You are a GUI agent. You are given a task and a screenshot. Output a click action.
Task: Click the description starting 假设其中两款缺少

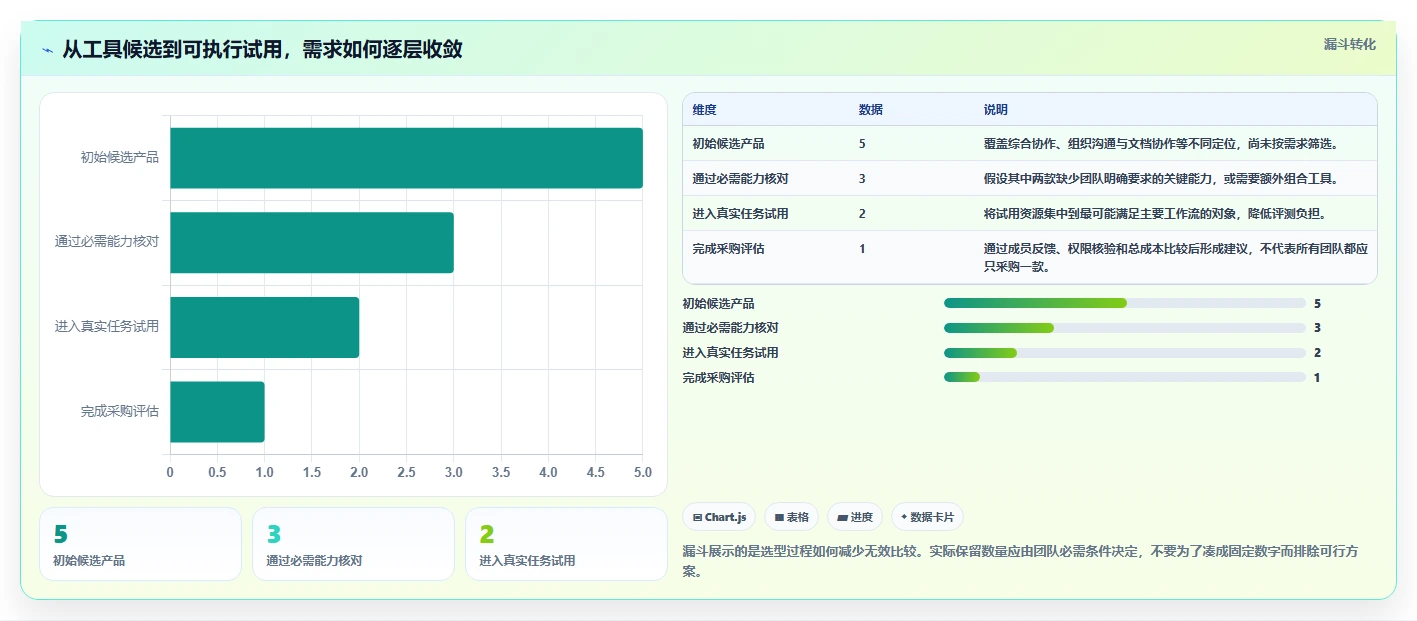(1161, 179)
